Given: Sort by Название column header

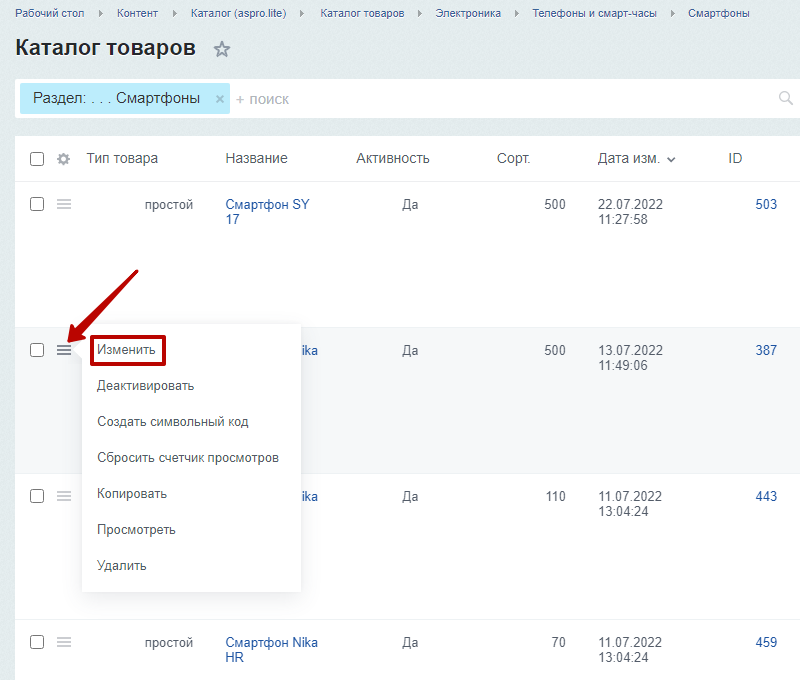Looking at the screenshot, I should [257, 159].
